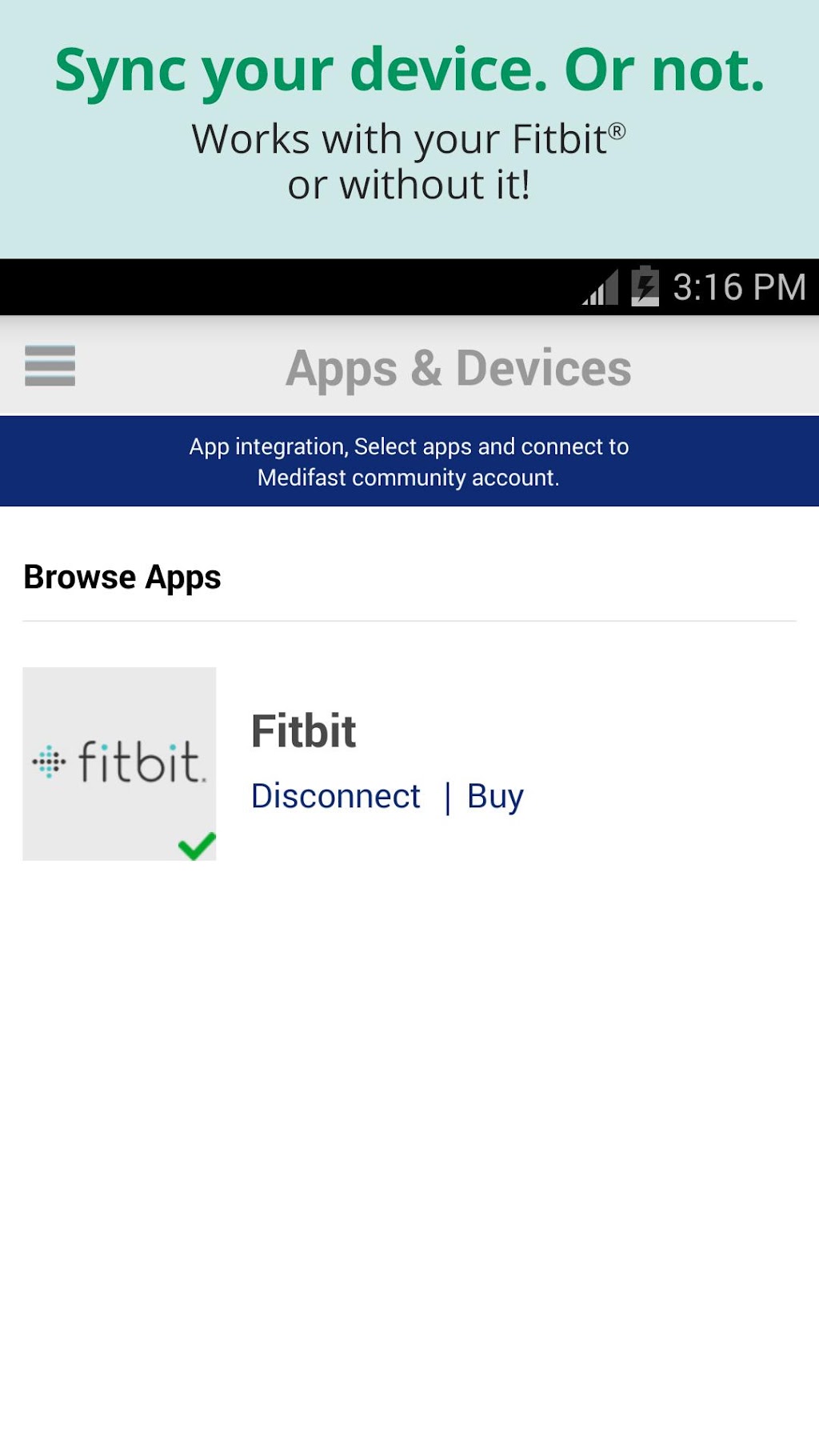Viewport: 819px width, 1456px height.
Task: Click the separator between Disconnect and Buy
Action: [x=448, y=798]
